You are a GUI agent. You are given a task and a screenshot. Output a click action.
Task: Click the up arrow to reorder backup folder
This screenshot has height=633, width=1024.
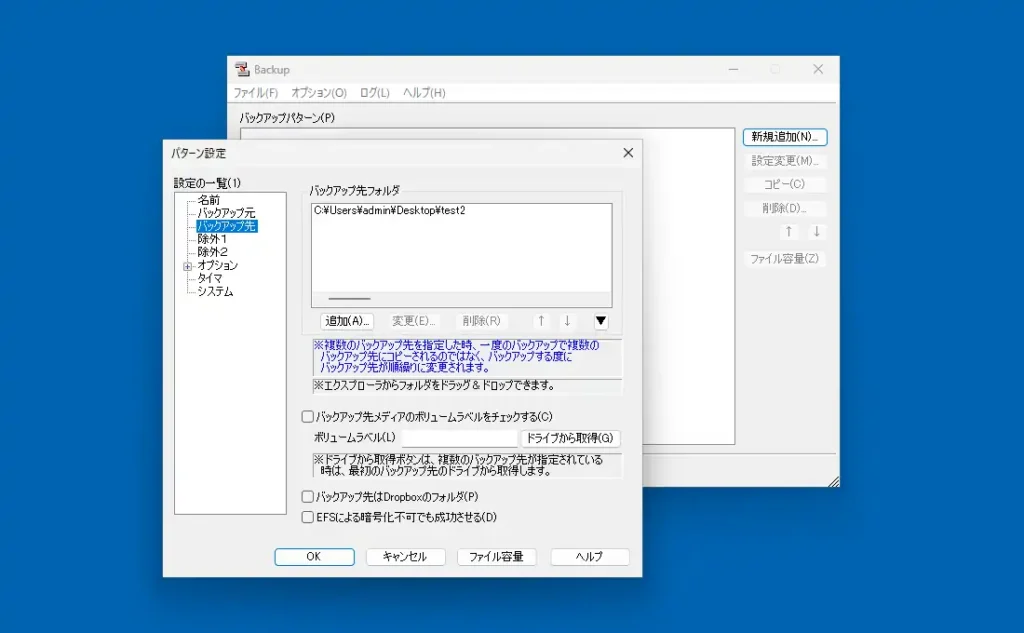click(x=540, y=321)
